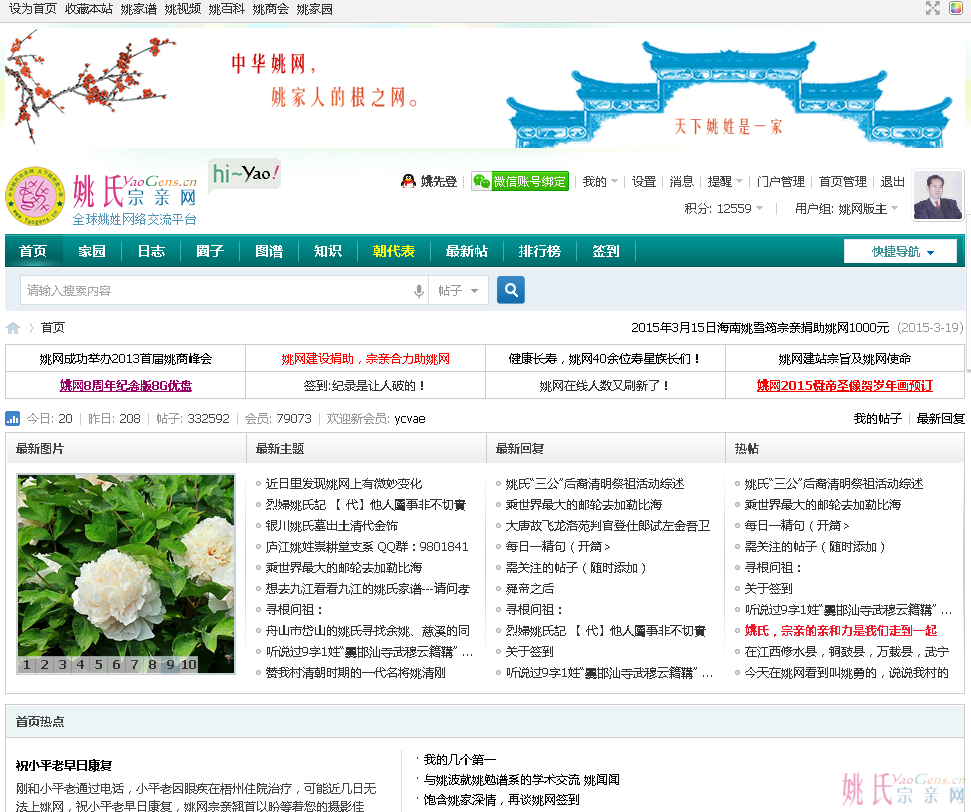Click the QQ penguin icon
The height and width of the screenshot is (812, 971).
click(x=408, y=181)
